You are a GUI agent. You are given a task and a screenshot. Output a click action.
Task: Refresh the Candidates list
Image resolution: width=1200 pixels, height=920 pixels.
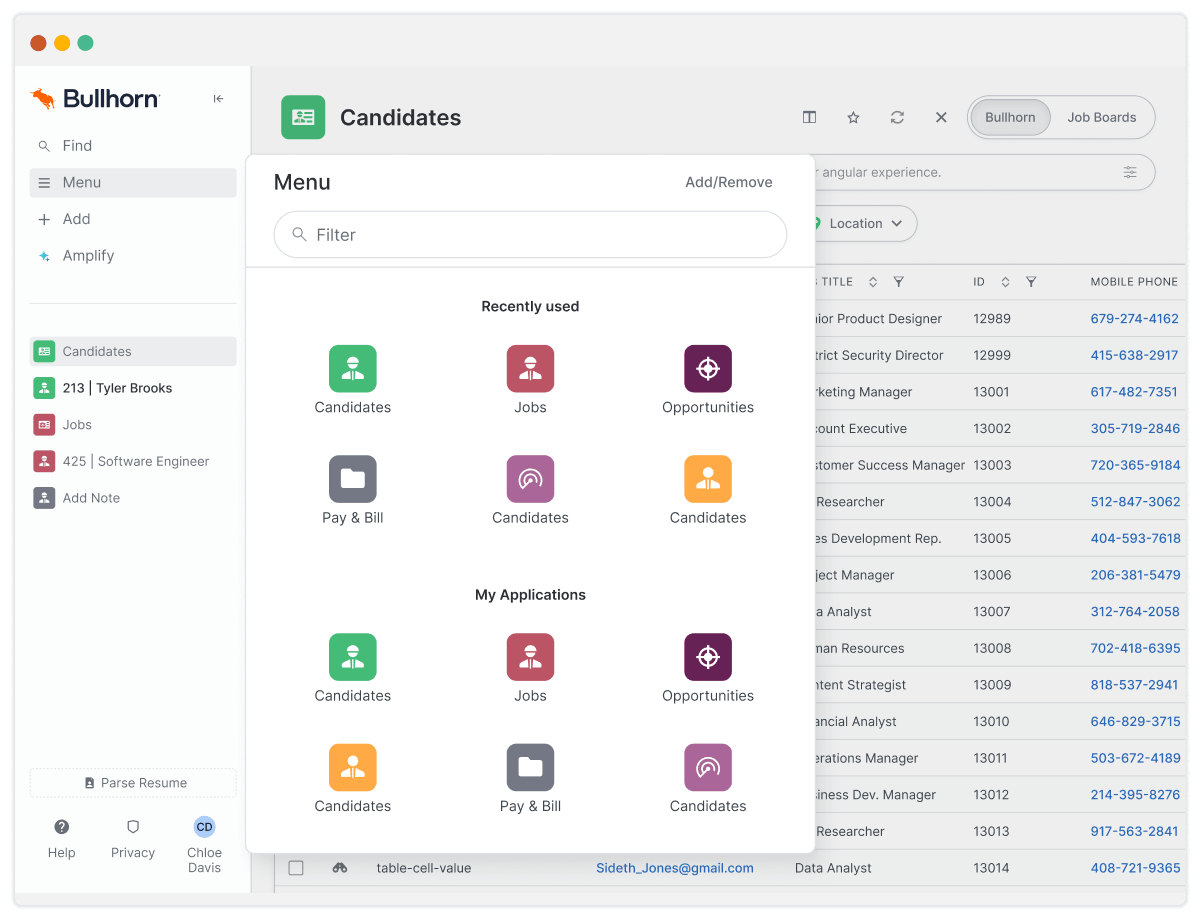pyautogui.click(x=897, y=117)
